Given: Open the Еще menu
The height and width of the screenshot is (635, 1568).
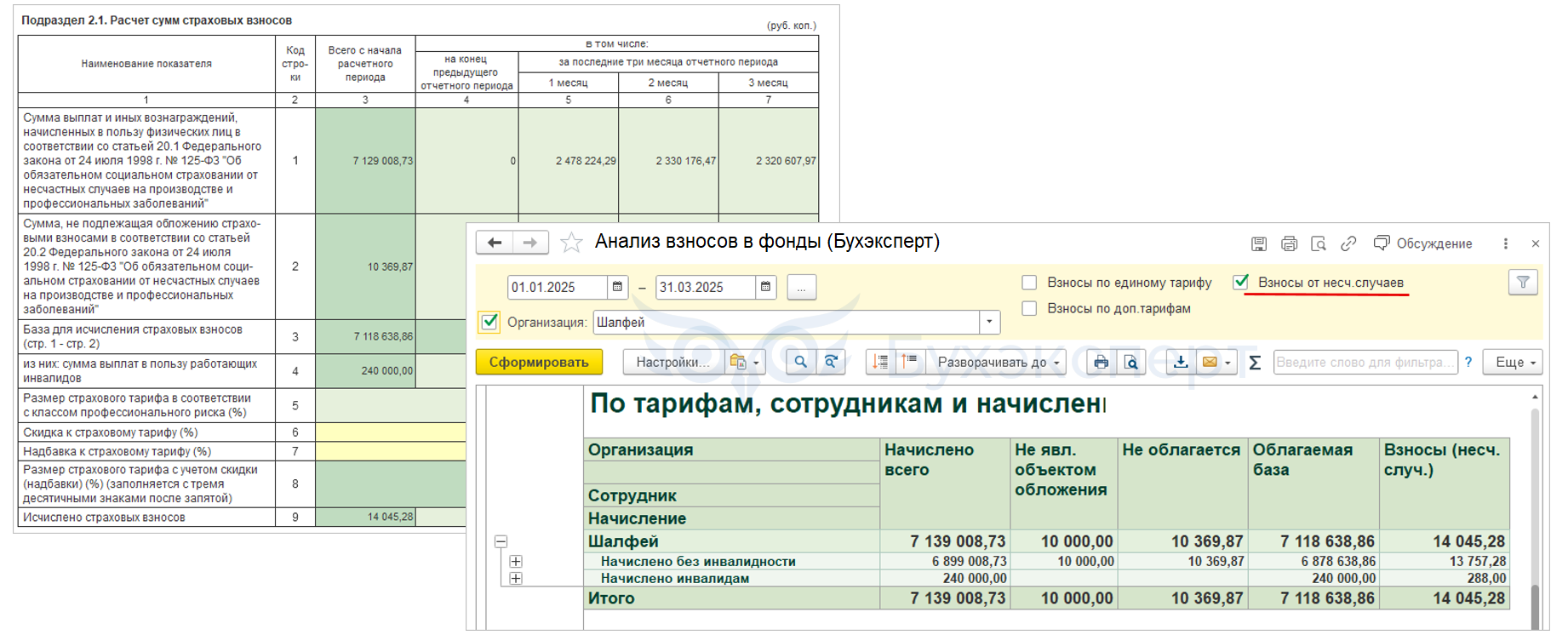Looking at the screenshot, I should tap(1514, 363).
